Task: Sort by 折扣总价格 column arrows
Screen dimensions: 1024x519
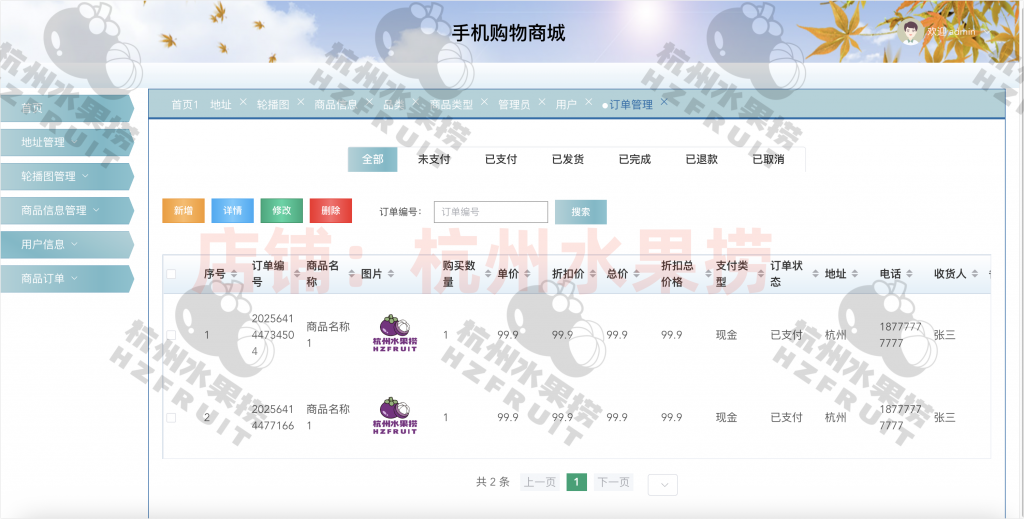Action: click(708, 274)
